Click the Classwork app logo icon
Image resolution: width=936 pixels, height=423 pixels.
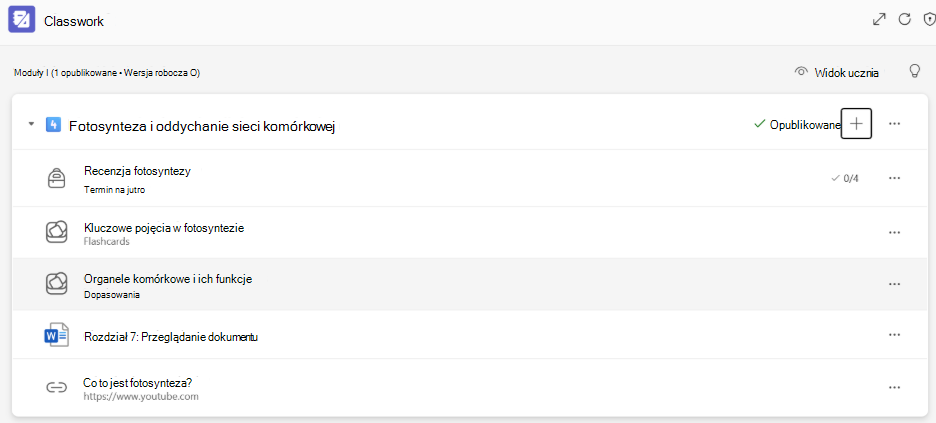pos(21,20)
